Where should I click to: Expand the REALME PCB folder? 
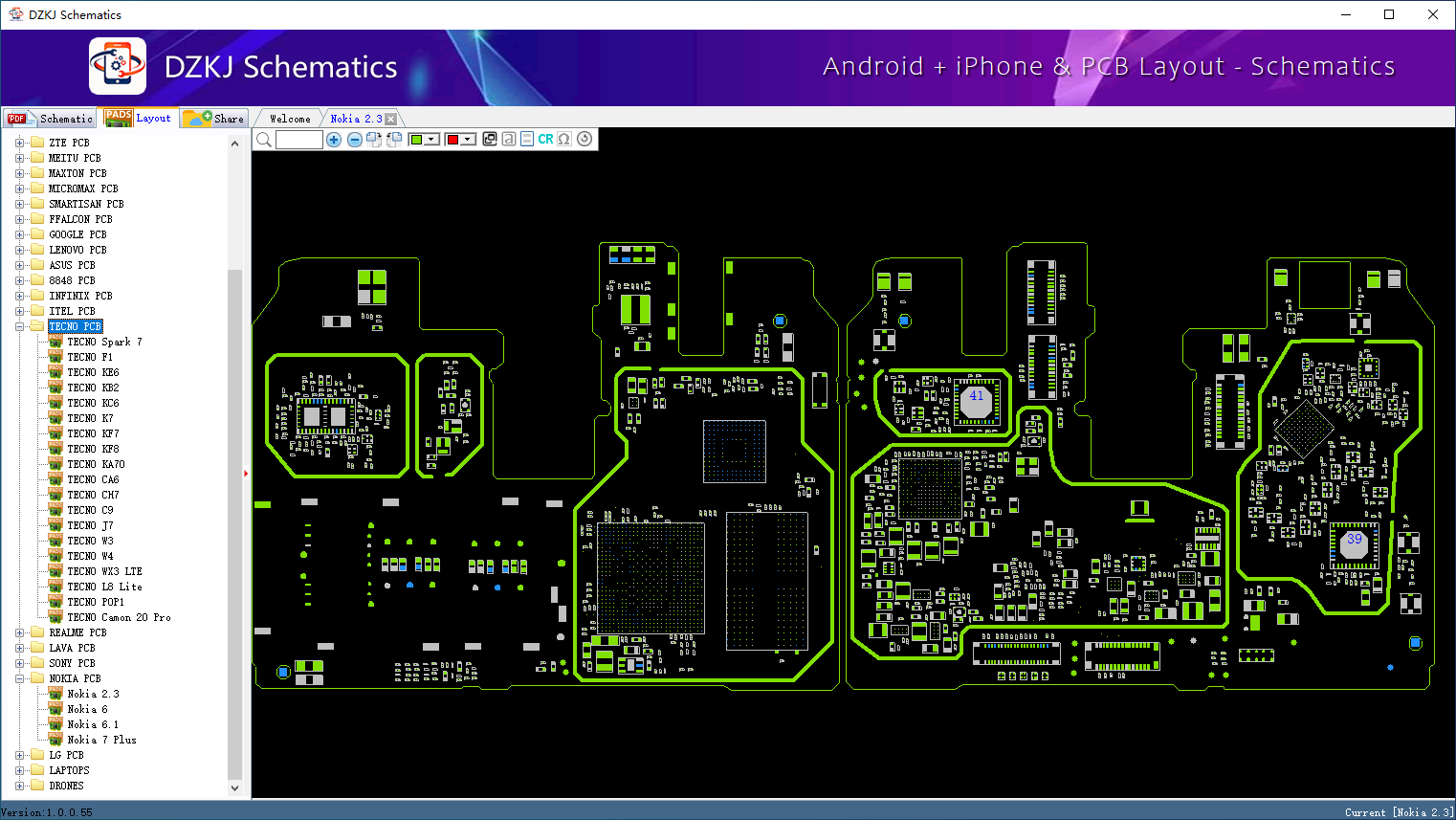coord(19,632)
